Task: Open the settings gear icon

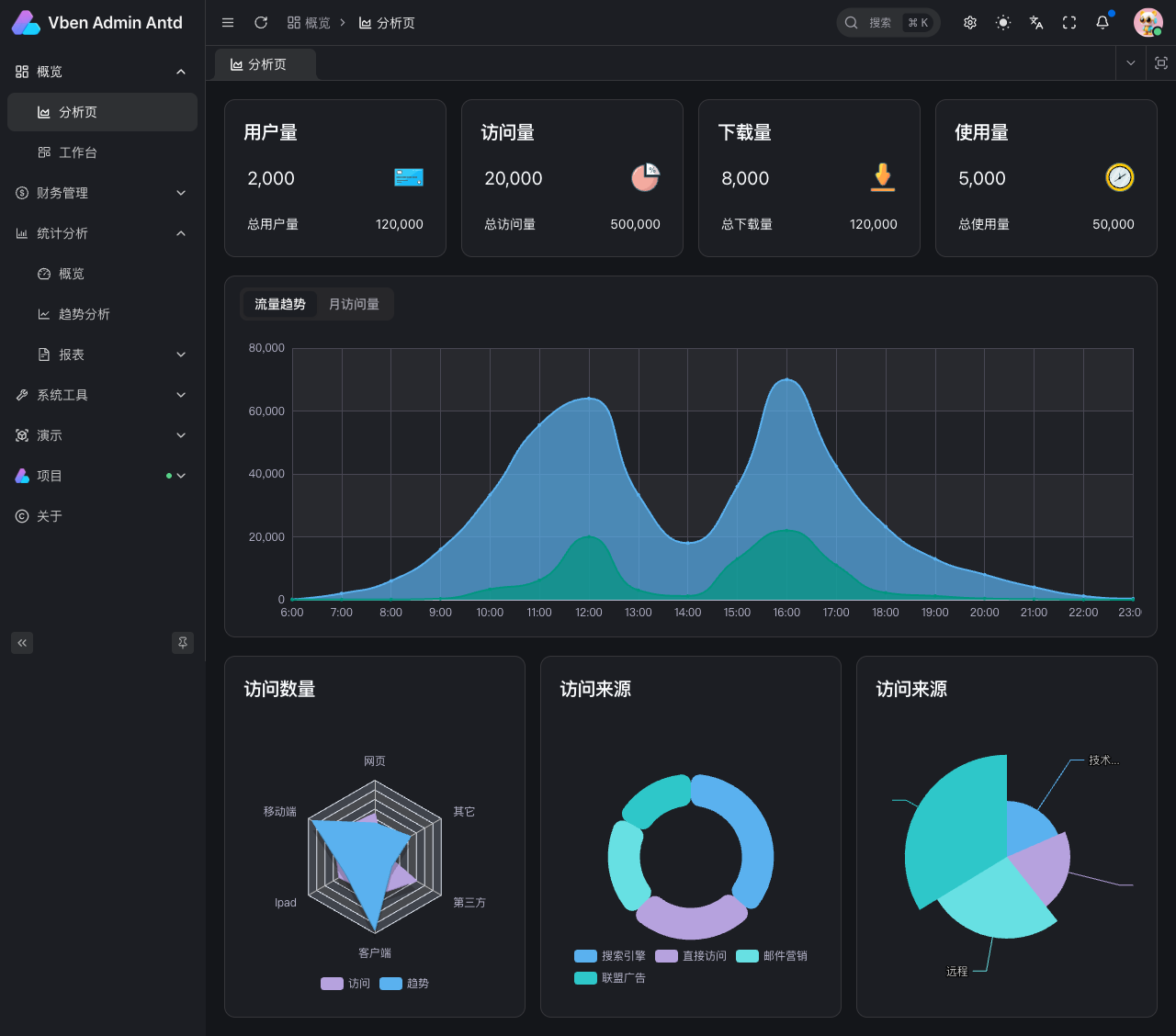Action: tap(970, 23)
